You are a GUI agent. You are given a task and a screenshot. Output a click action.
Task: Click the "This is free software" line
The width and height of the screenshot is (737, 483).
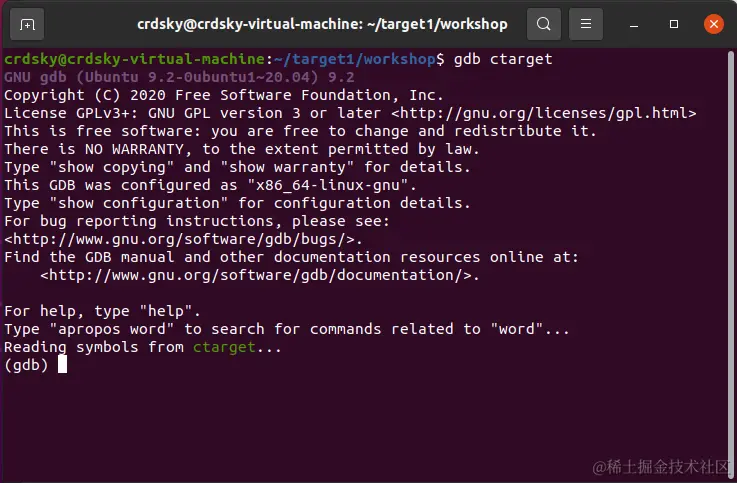click(300, 131)
